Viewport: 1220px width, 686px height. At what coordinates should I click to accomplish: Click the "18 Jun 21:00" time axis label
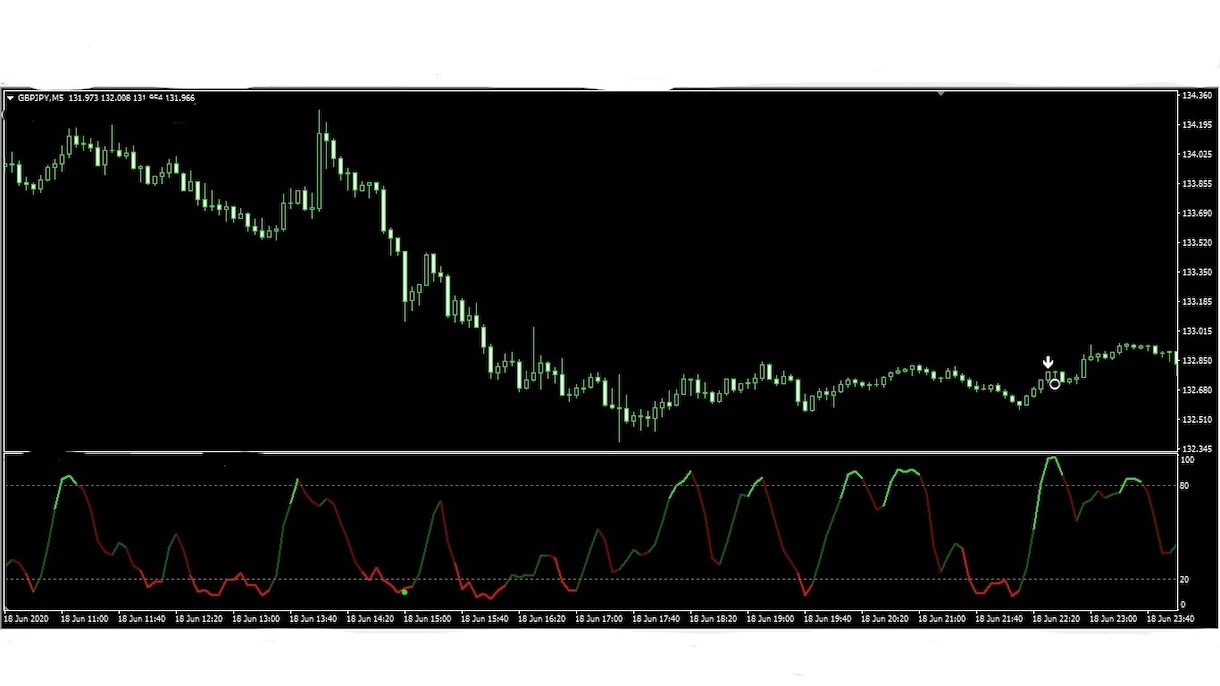tap(942, 619)
